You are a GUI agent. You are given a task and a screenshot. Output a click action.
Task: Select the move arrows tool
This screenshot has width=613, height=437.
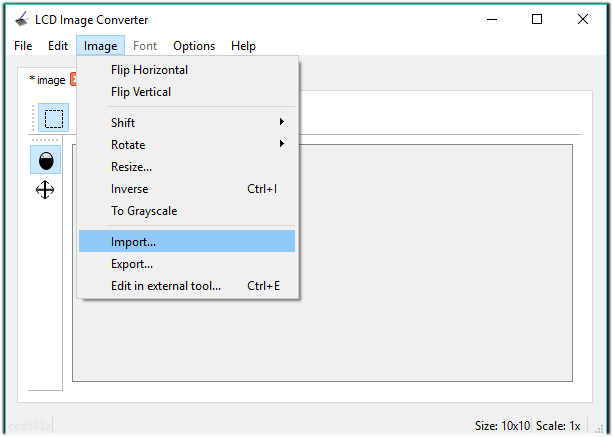point(45,190)
